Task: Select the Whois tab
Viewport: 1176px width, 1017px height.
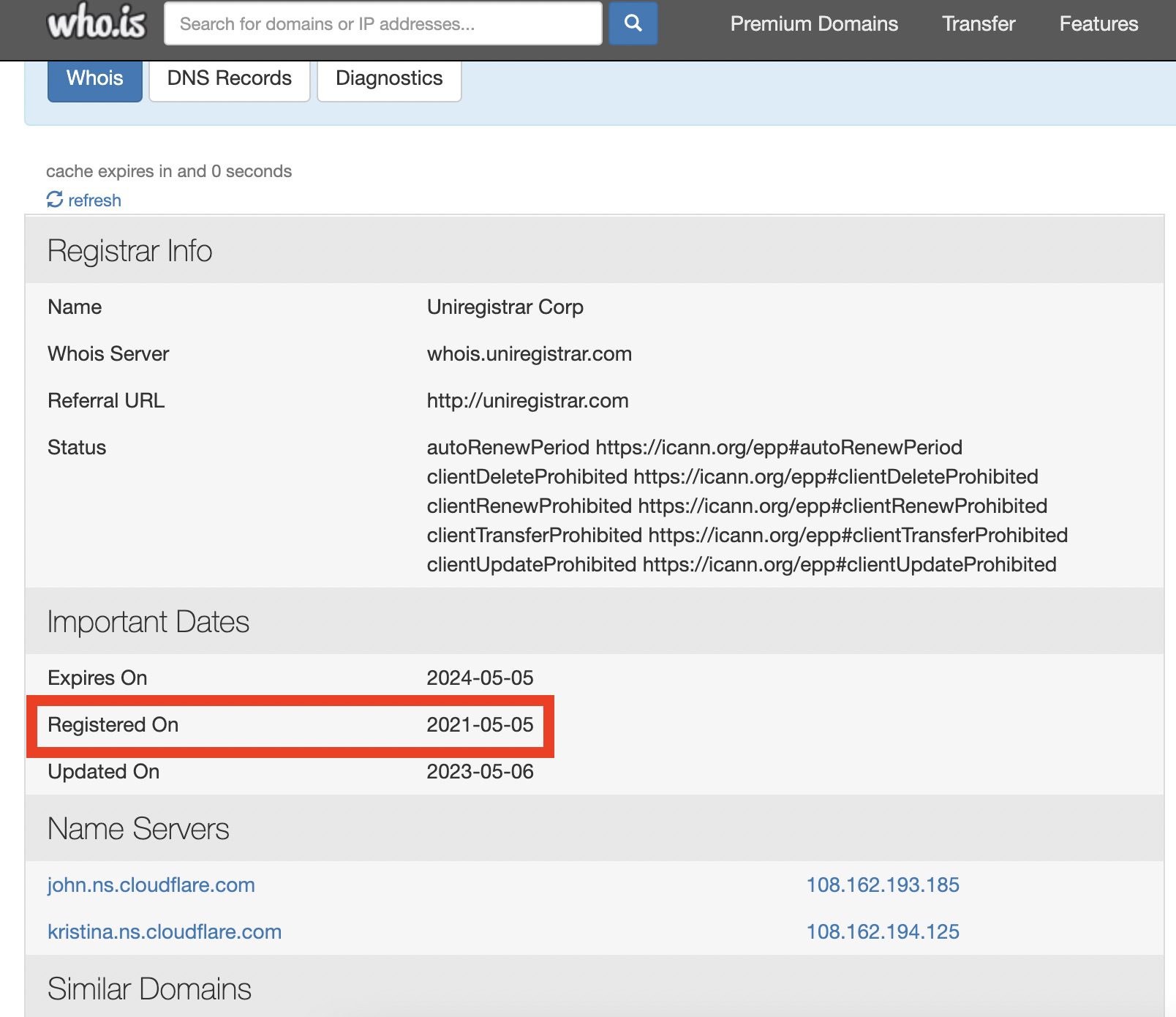Action: (95, 78)
